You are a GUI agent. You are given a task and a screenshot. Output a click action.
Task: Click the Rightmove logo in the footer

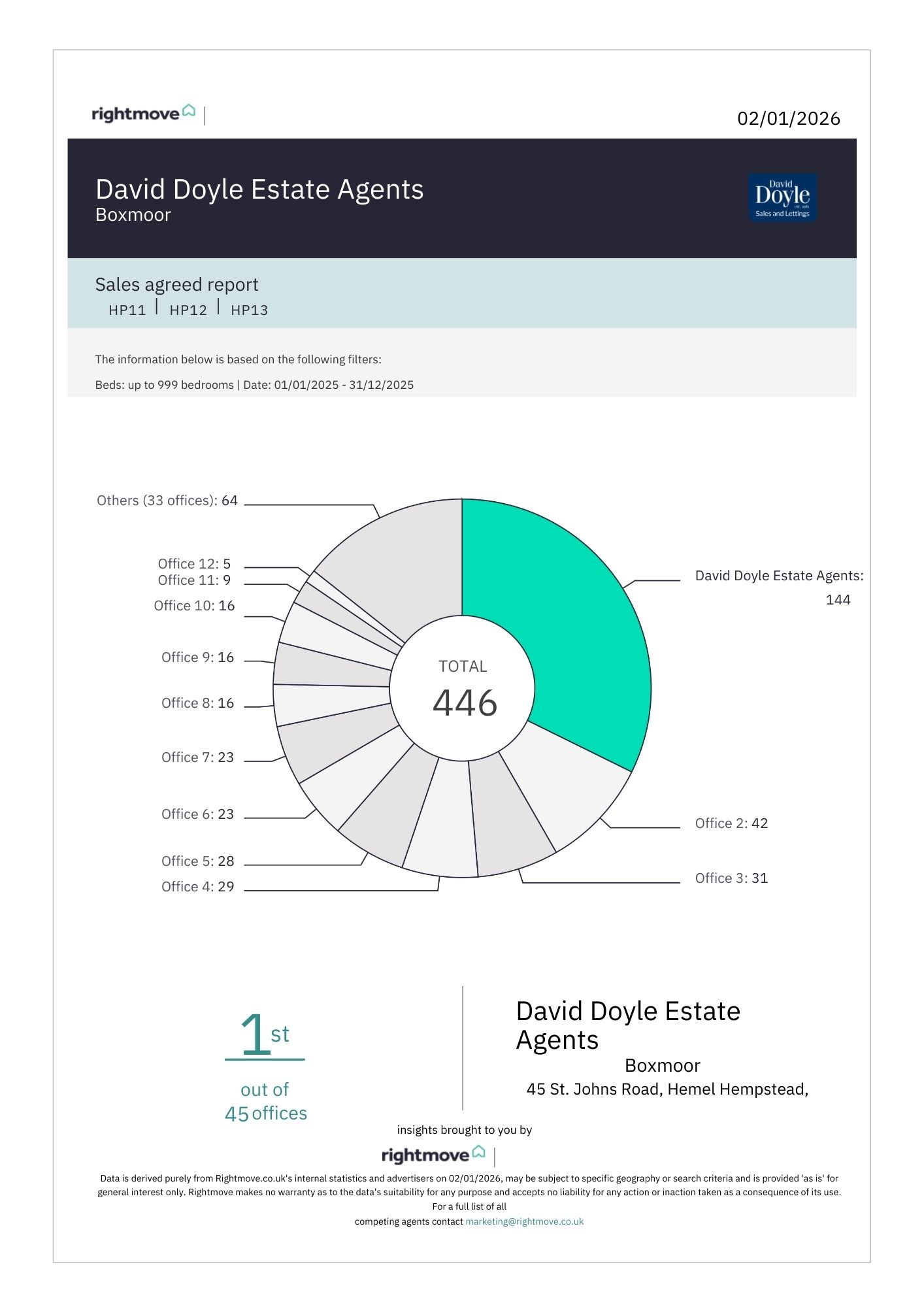click(x=433, y=1155)
